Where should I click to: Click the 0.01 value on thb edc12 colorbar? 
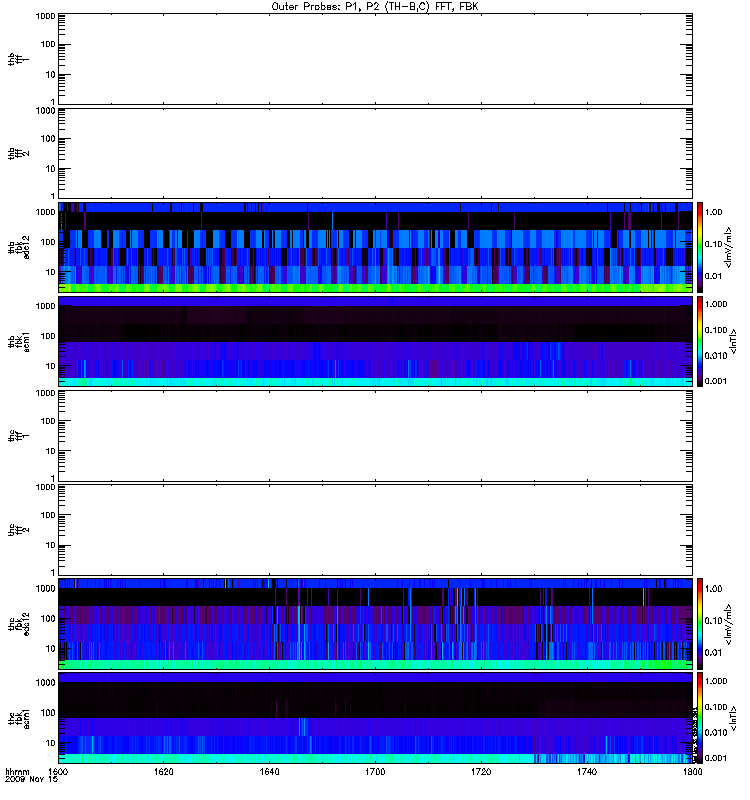[713, 276]
